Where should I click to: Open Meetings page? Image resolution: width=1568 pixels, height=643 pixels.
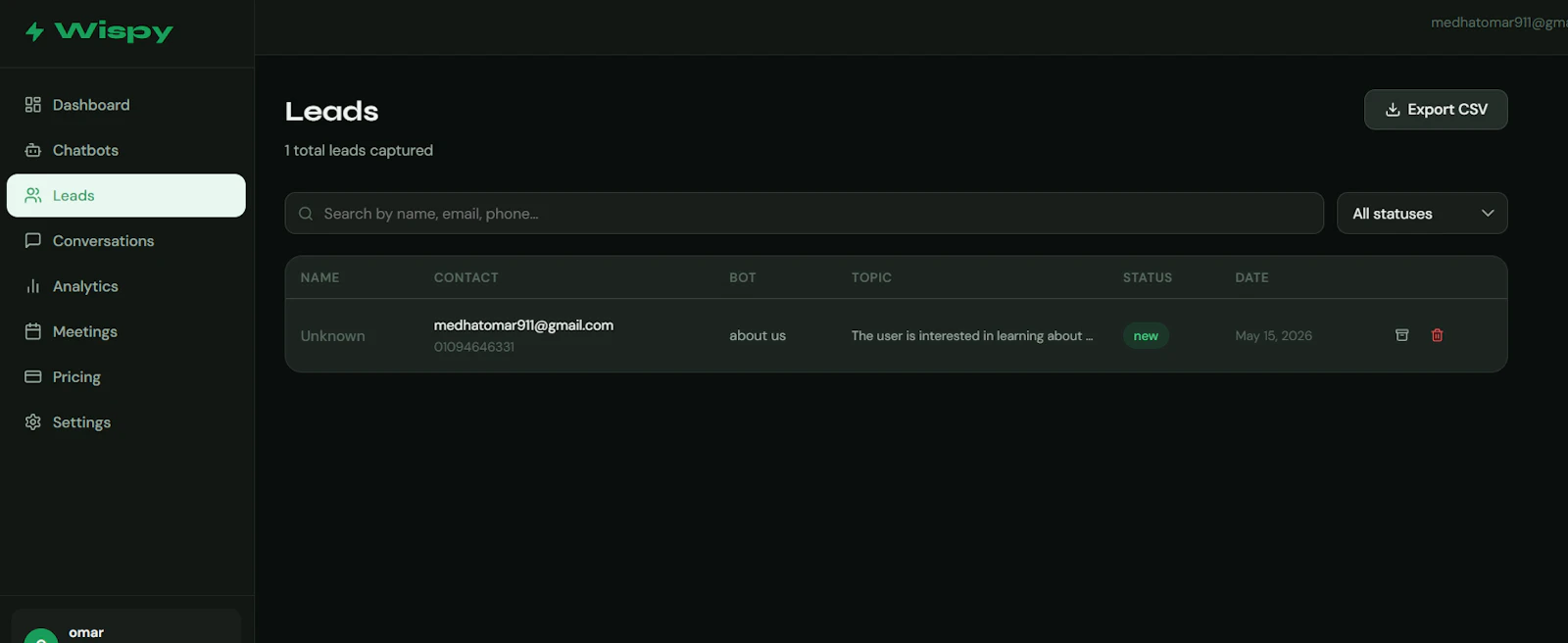(126, 331)
